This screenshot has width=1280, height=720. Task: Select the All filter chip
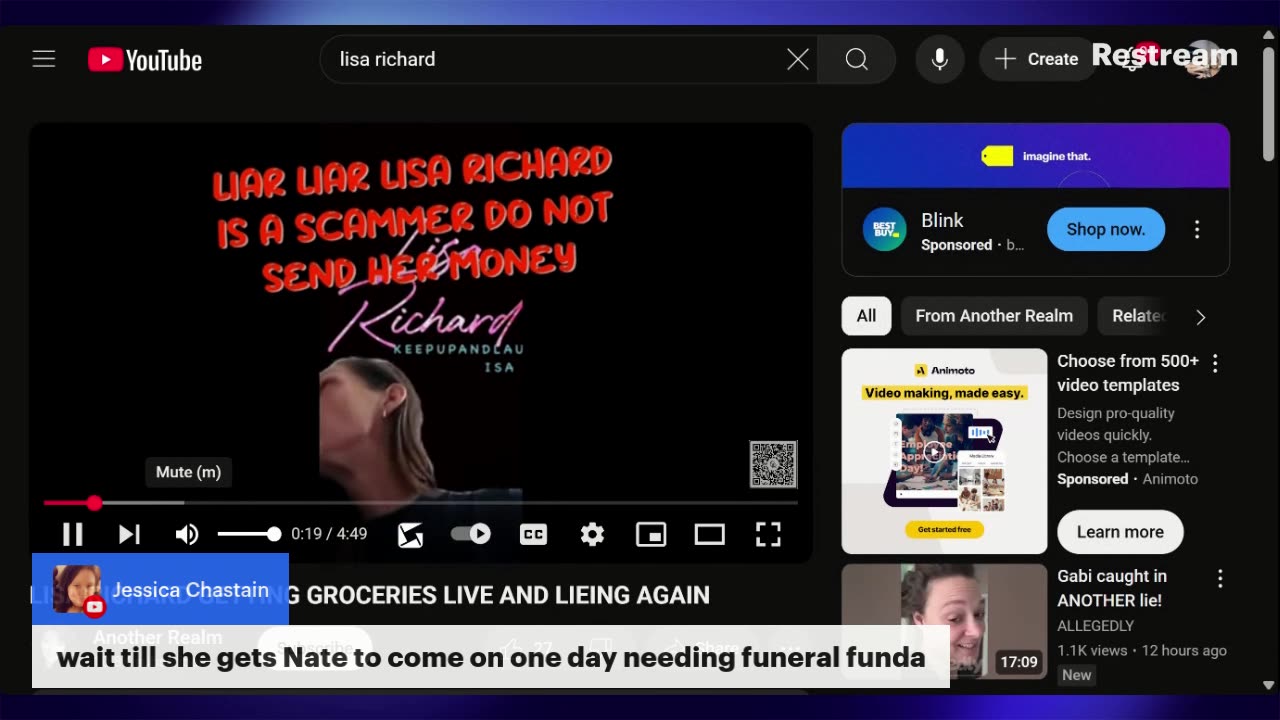866,316
